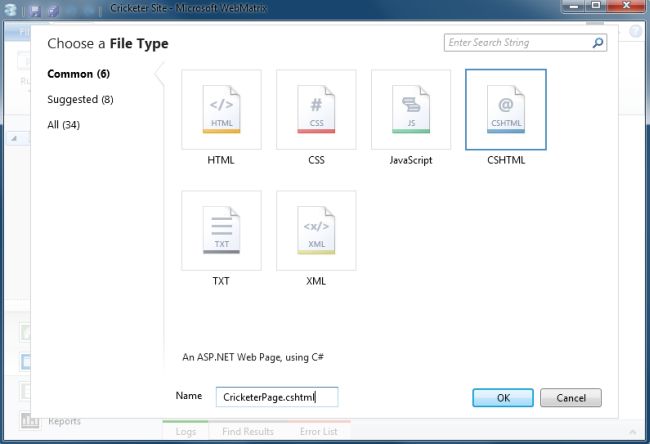Click the Save icon in title bar
This screenshot has width=650, height=444.
pyautogui.click(x=35, y=10)
